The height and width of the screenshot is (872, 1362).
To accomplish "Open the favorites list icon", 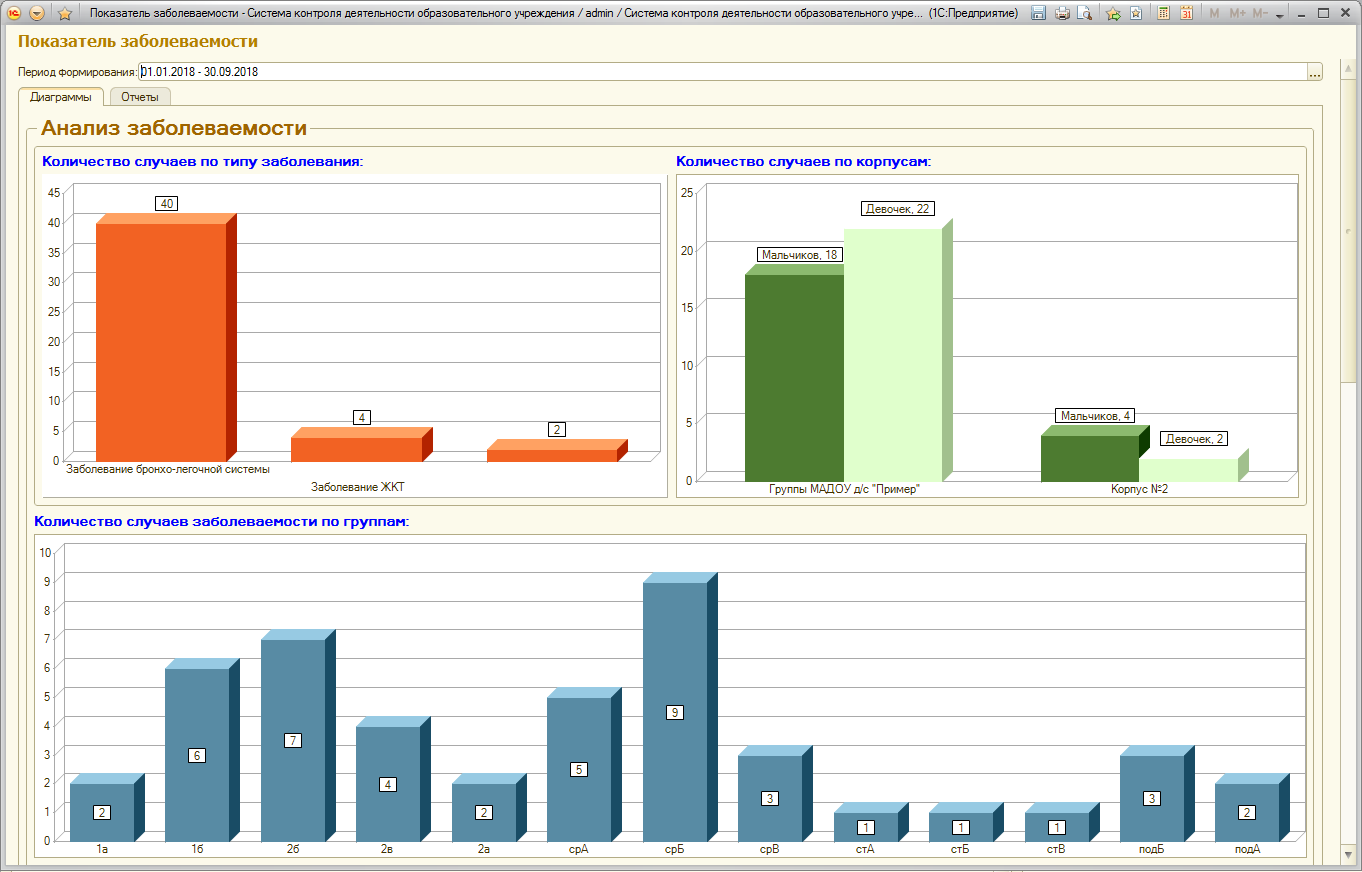I will pos(1136,13).
